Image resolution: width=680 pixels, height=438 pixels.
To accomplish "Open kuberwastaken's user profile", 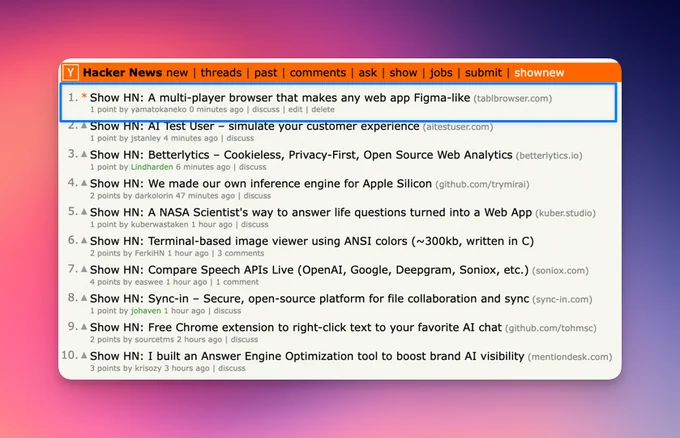I will coord(160,224).
